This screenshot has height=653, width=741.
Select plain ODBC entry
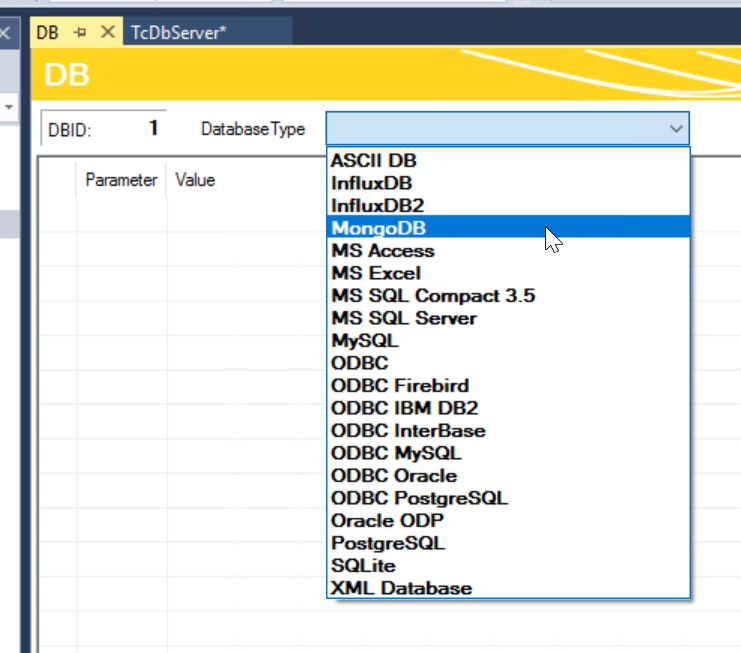tap(508, 363)
